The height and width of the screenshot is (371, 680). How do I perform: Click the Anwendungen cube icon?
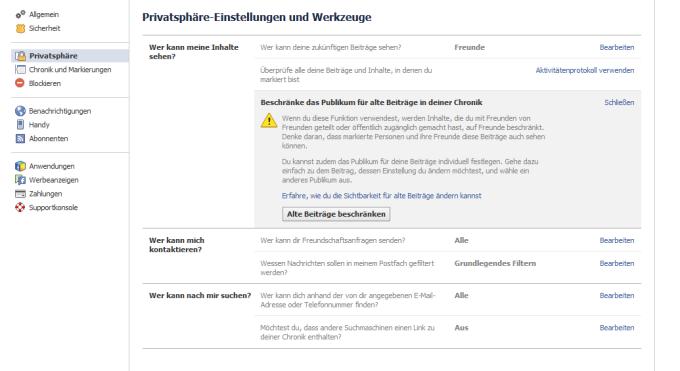tap(20, 166)
